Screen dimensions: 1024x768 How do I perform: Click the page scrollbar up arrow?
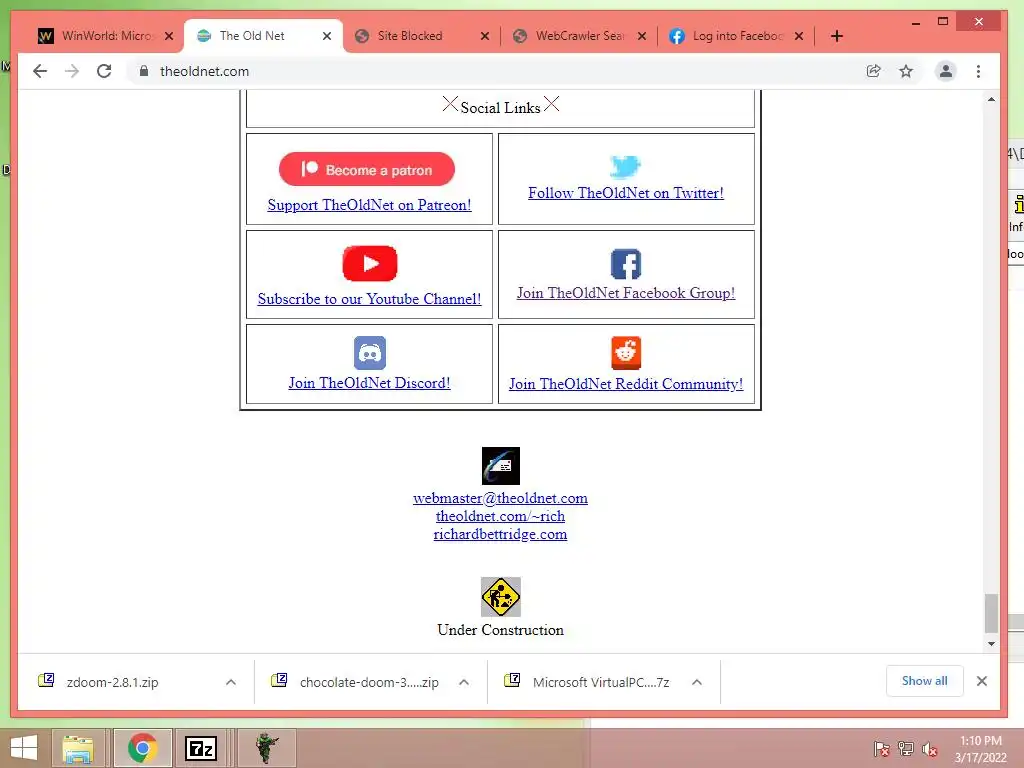(991, 99)
